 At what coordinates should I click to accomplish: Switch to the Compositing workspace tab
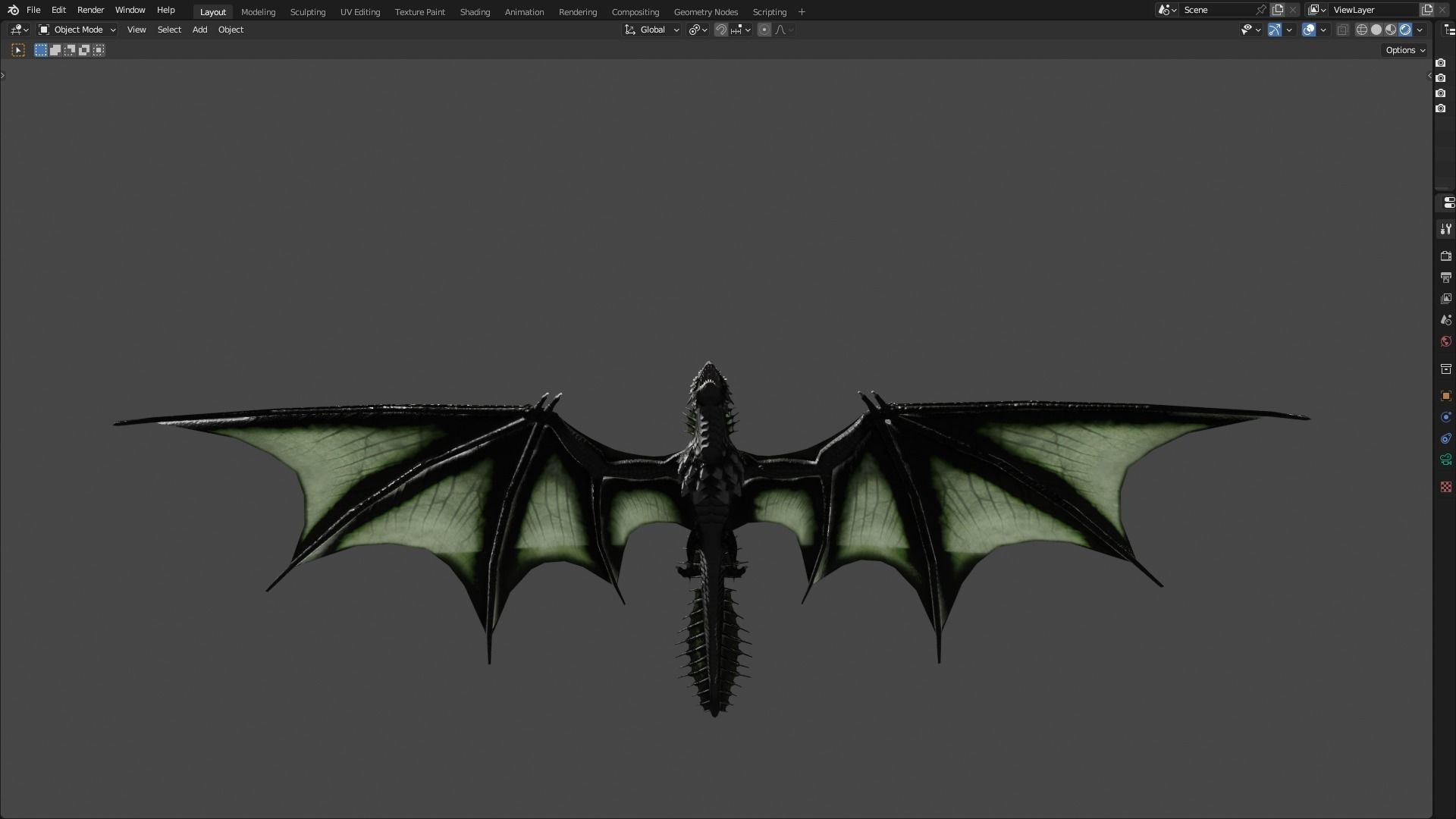[x=635, y=12]
